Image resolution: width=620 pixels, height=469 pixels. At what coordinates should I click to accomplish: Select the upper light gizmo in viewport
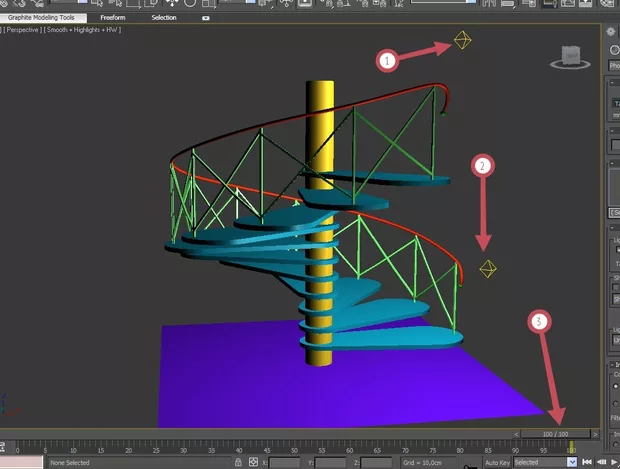[x=463, y=40]
